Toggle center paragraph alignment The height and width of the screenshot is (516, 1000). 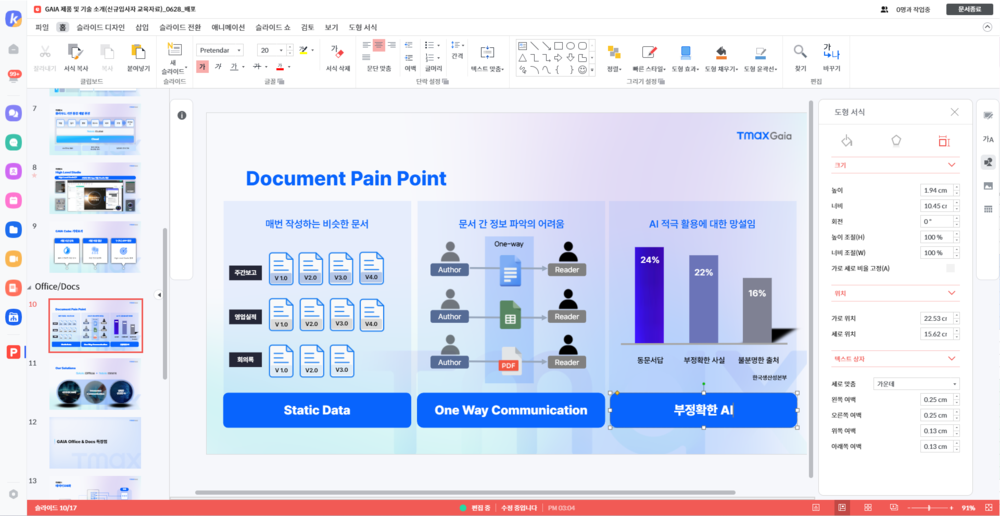379,46
